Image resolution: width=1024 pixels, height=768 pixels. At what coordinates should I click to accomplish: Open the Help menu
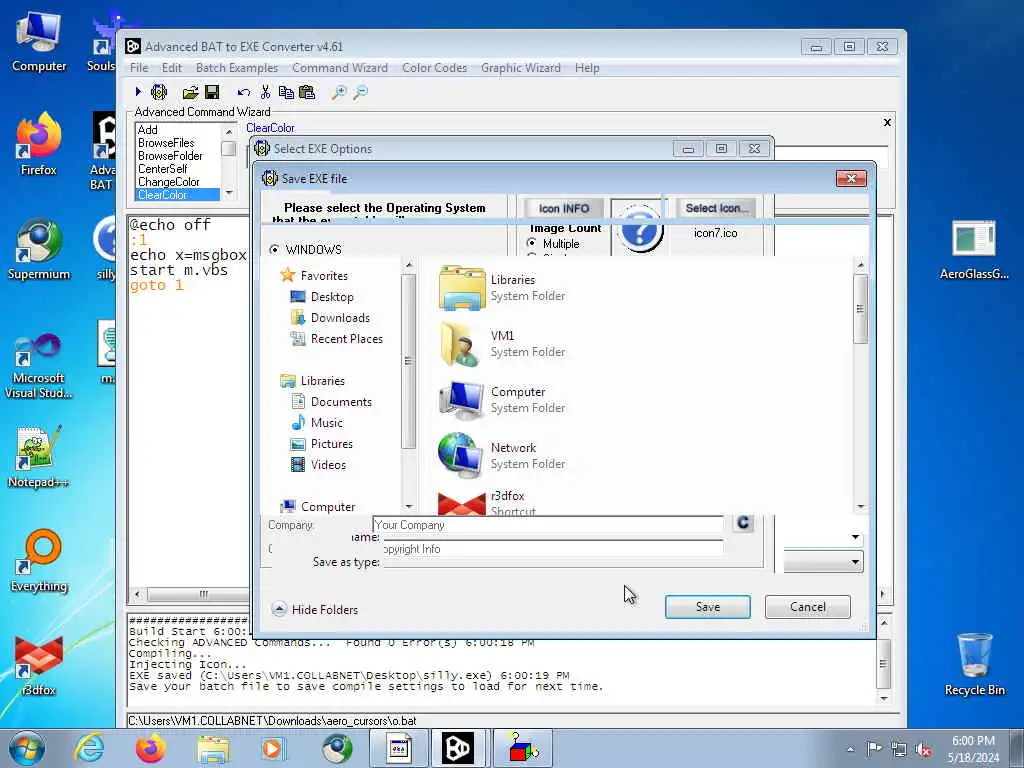click(x=587, y=68)
